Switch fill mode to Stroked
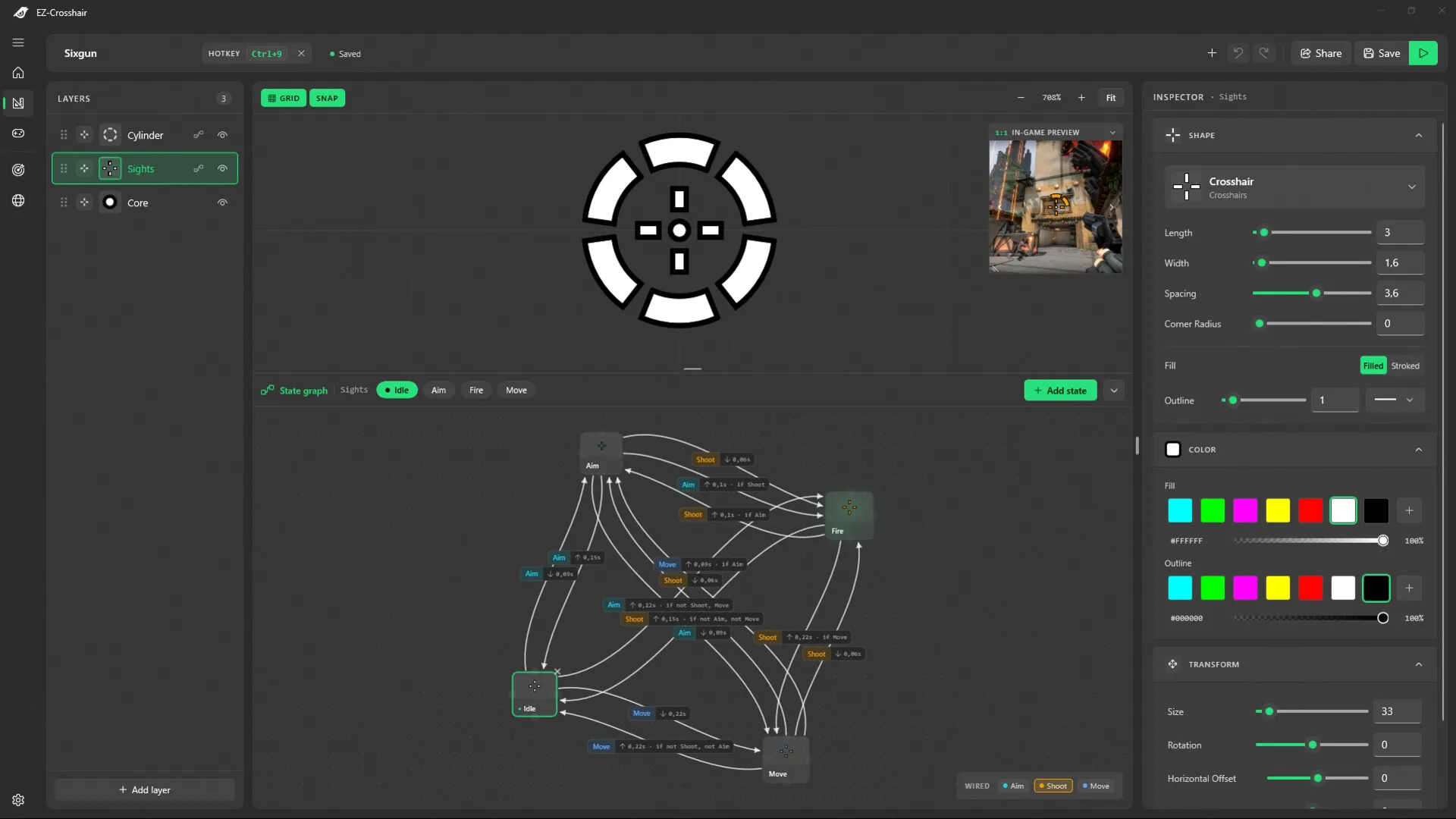Viewport: 1456px width, 819px height. click(x=1405, y=366)
